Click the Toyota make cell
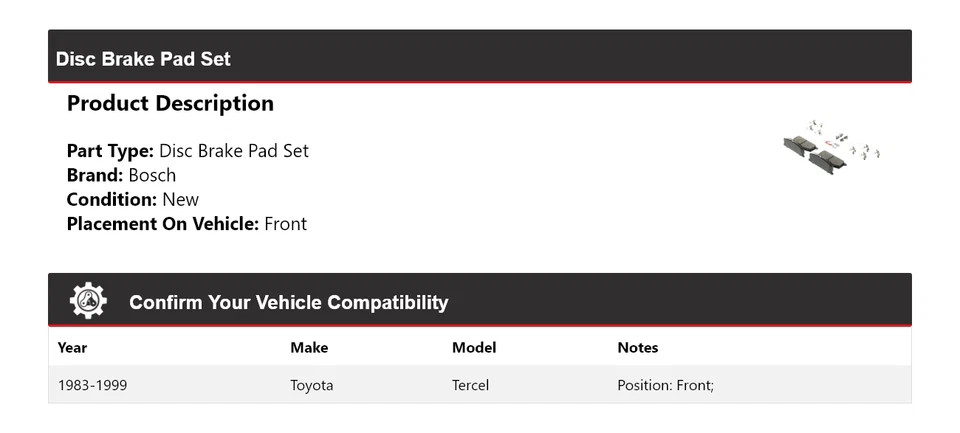 pyautogui.click(x=312, y=385)
